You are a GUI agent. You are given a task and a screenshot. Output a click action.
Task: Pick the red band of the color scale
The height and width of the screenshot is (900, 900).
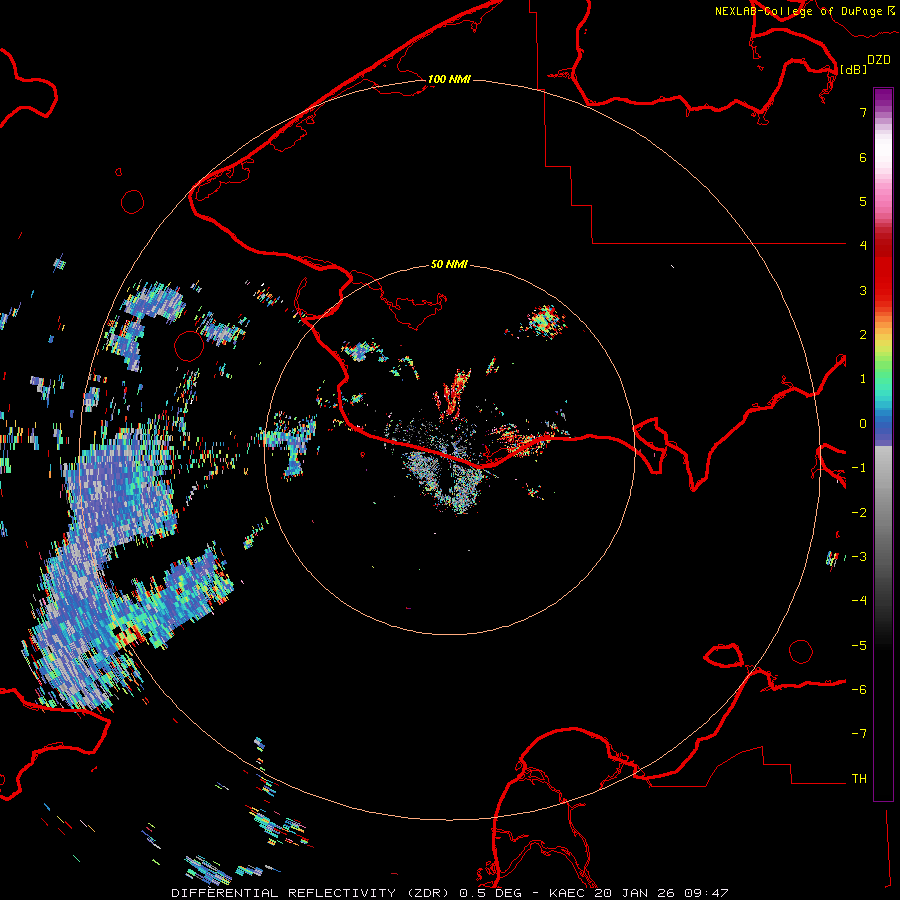(x=883, y=270)
